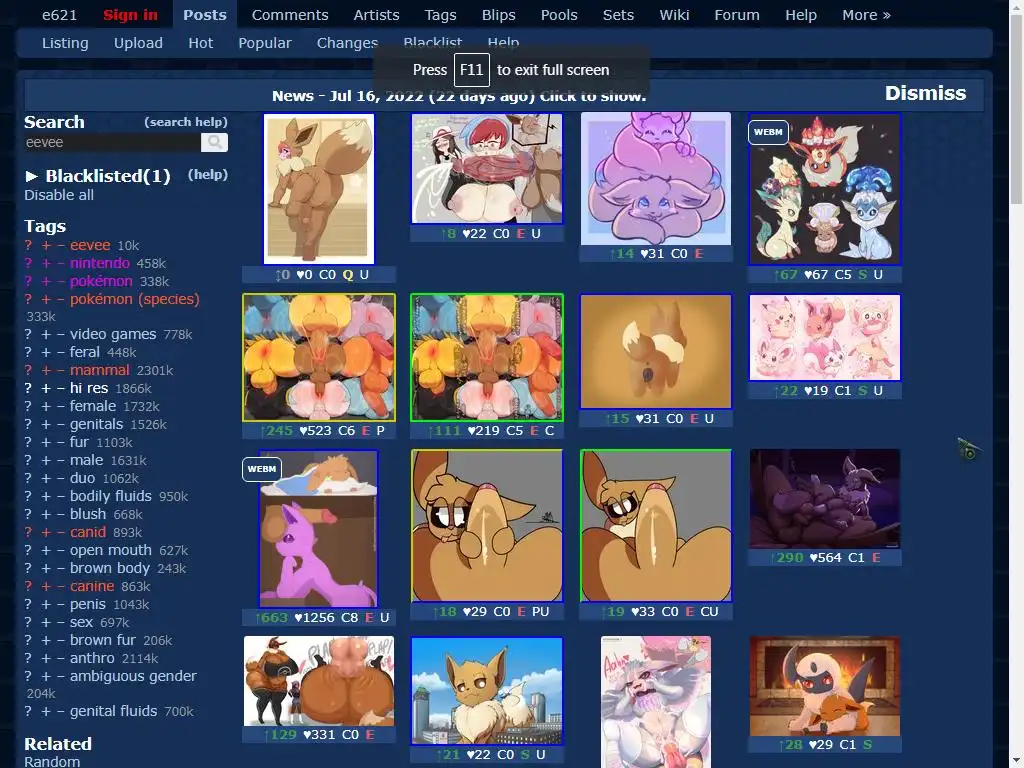Click the '?' icon next to feral tag
Viewport: 1024px width, 768px height.
coord(28,352)
